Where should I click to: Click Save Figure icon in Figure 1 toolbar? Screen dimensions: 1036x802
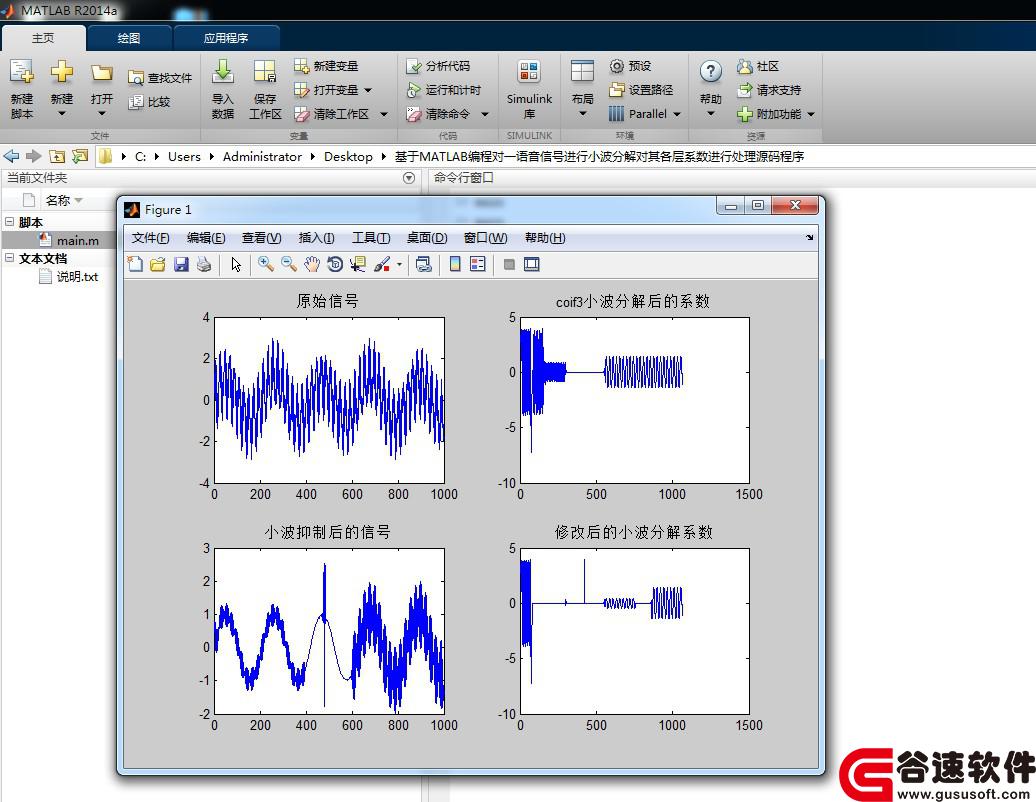coord(181,264)
